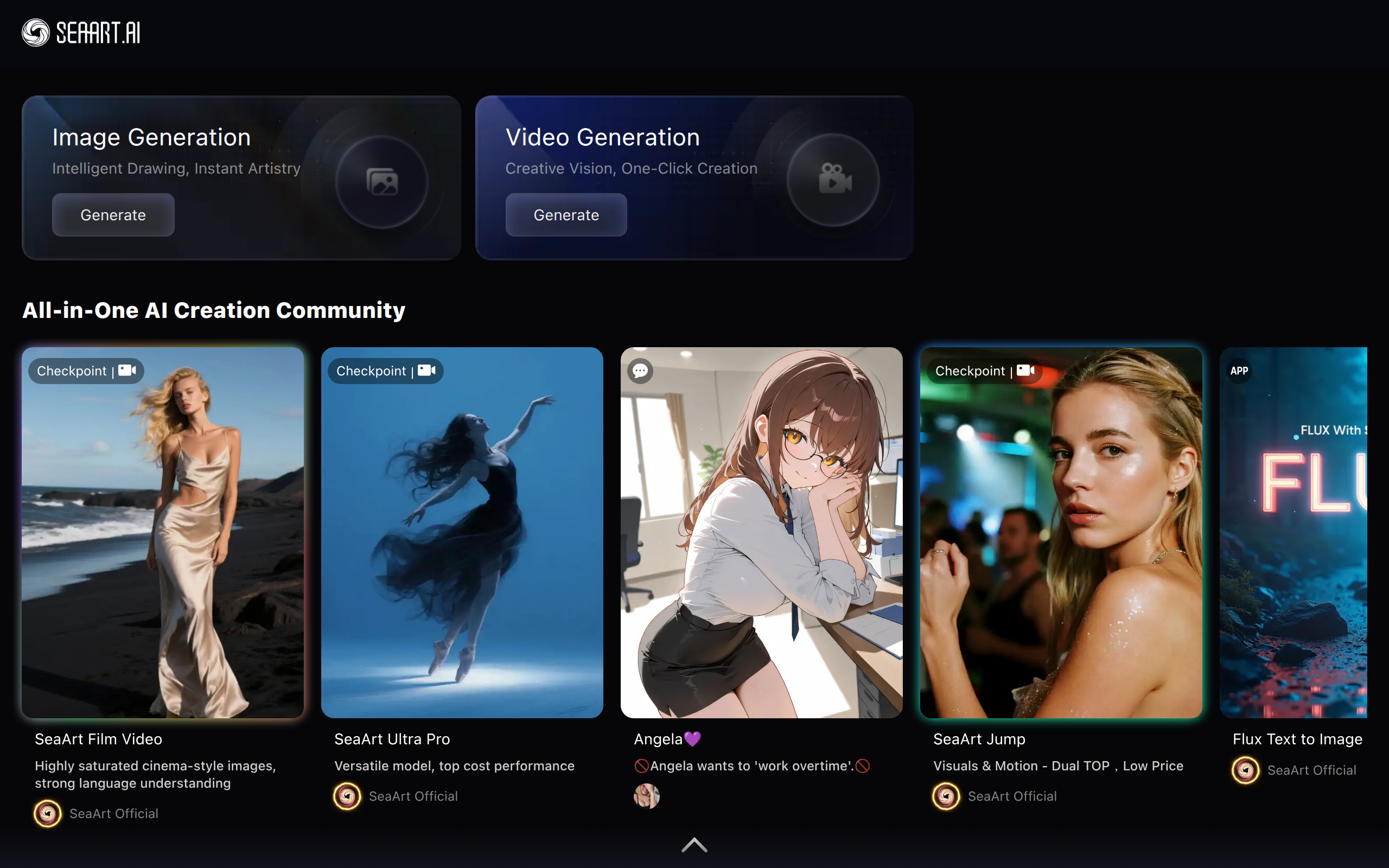Click the Image Generation picture icon
1389x868 pixels.
381,181
